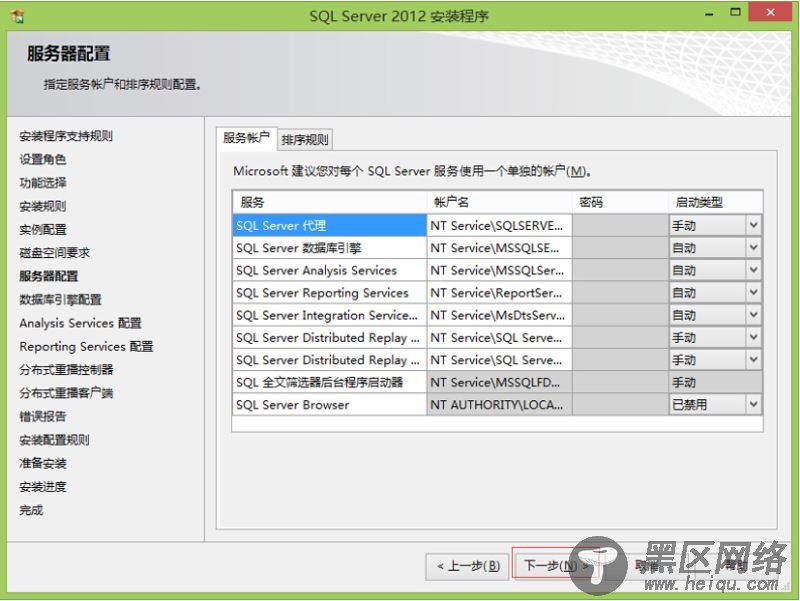Click account name NT Service\MsDtsServ... cell

(499, 315)
